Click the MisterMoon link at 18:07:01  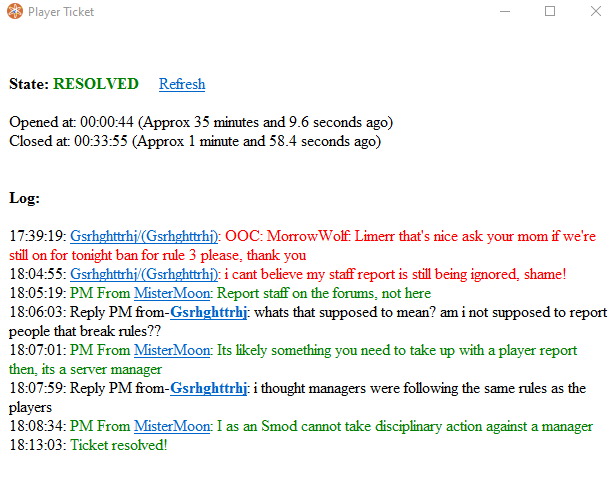(173, 350)
